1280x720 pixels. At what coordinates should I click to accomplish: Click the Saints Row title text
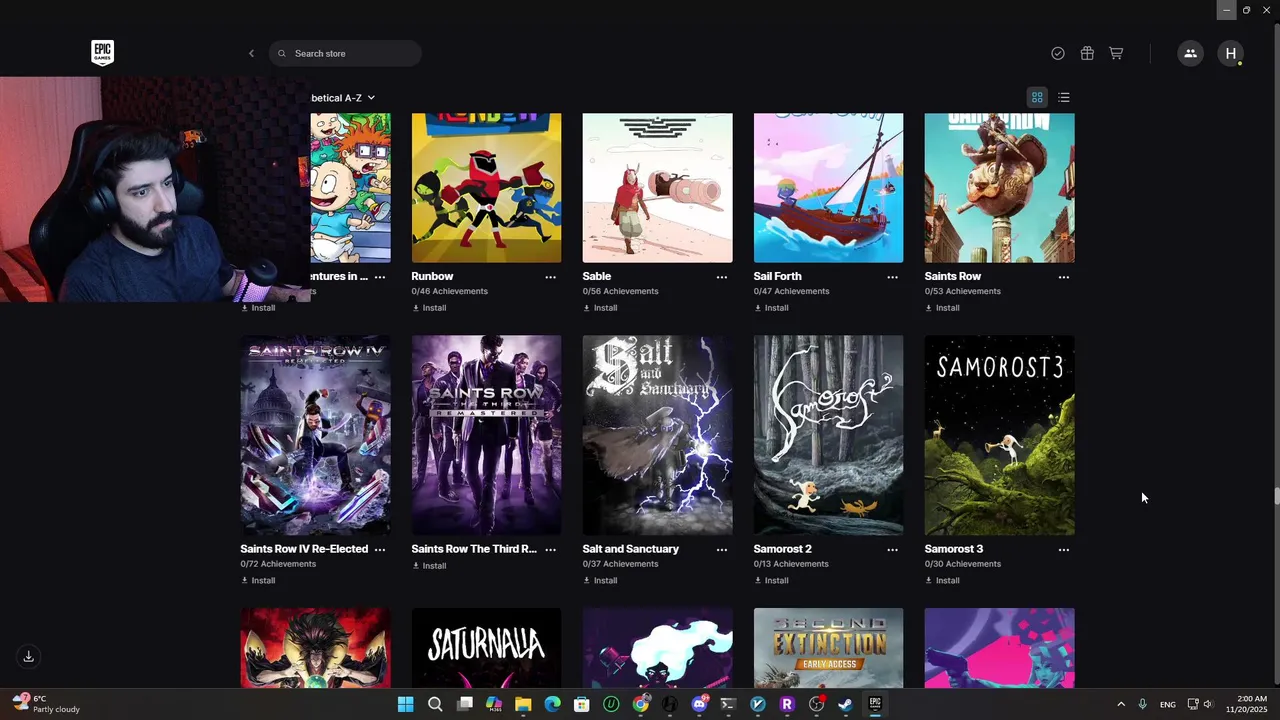click(952, 276)
